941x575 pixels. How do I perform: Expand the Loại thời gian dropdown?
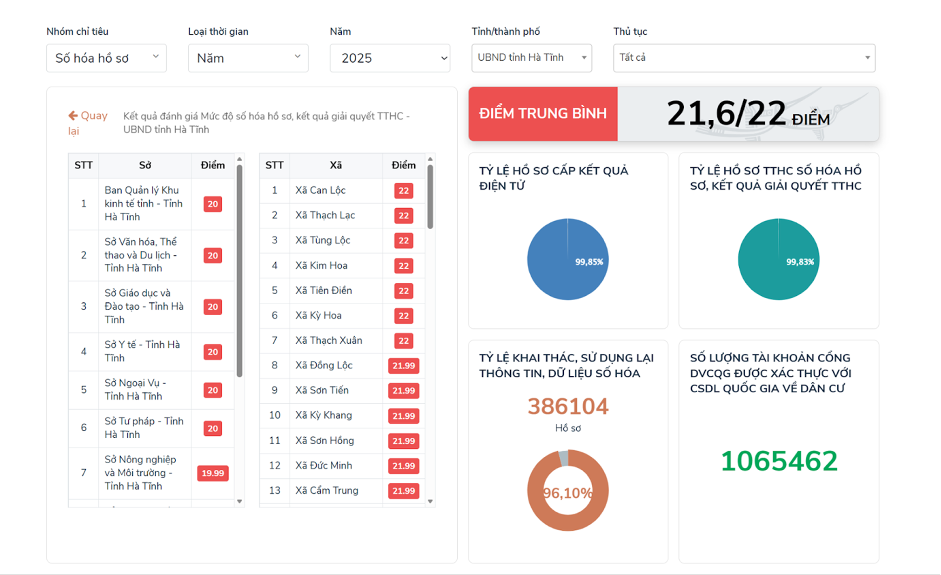248,58
